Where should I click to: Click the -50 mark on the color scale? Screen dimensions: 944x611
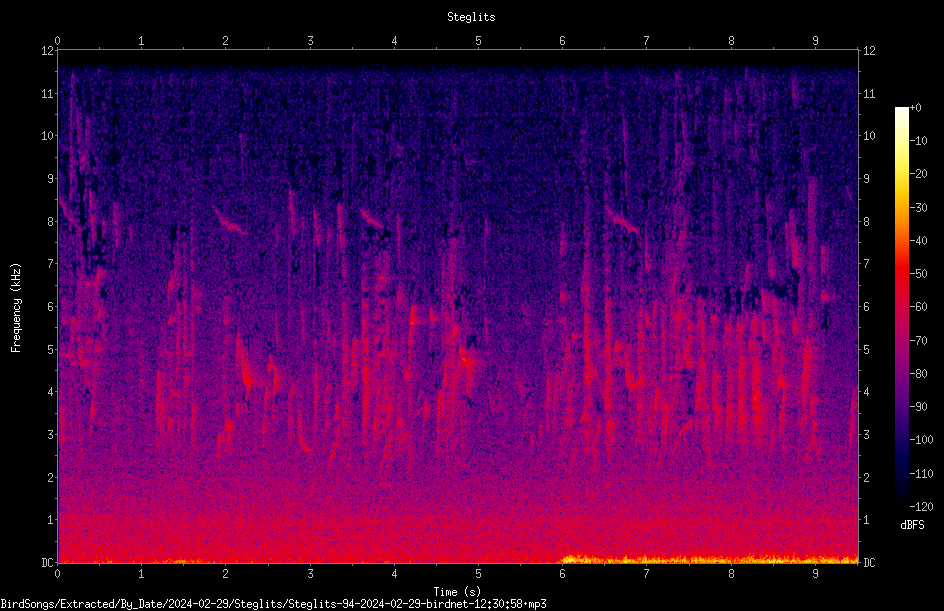pos(918,273)
